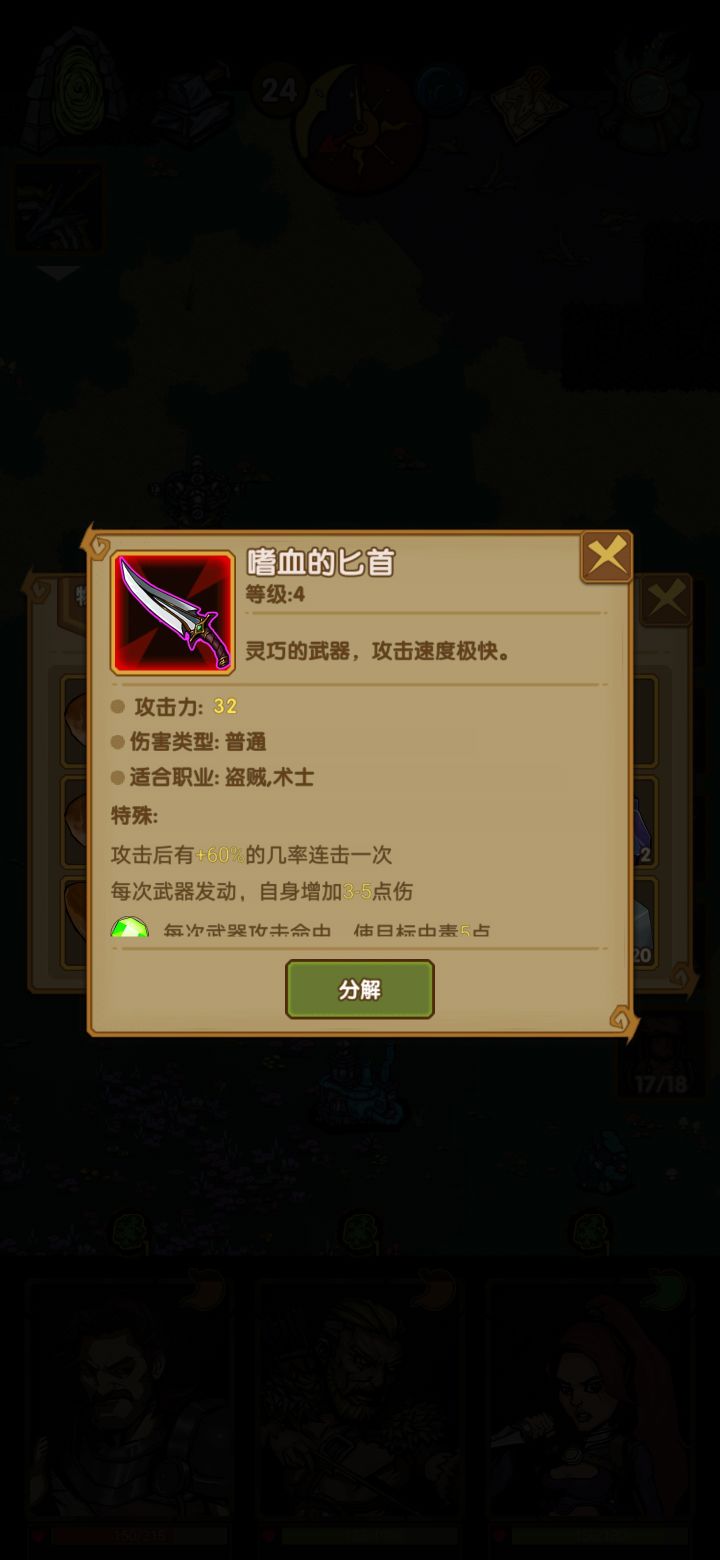
Task: Expand the down arrow under left thumbnail
Action: [x=58, y=273]
